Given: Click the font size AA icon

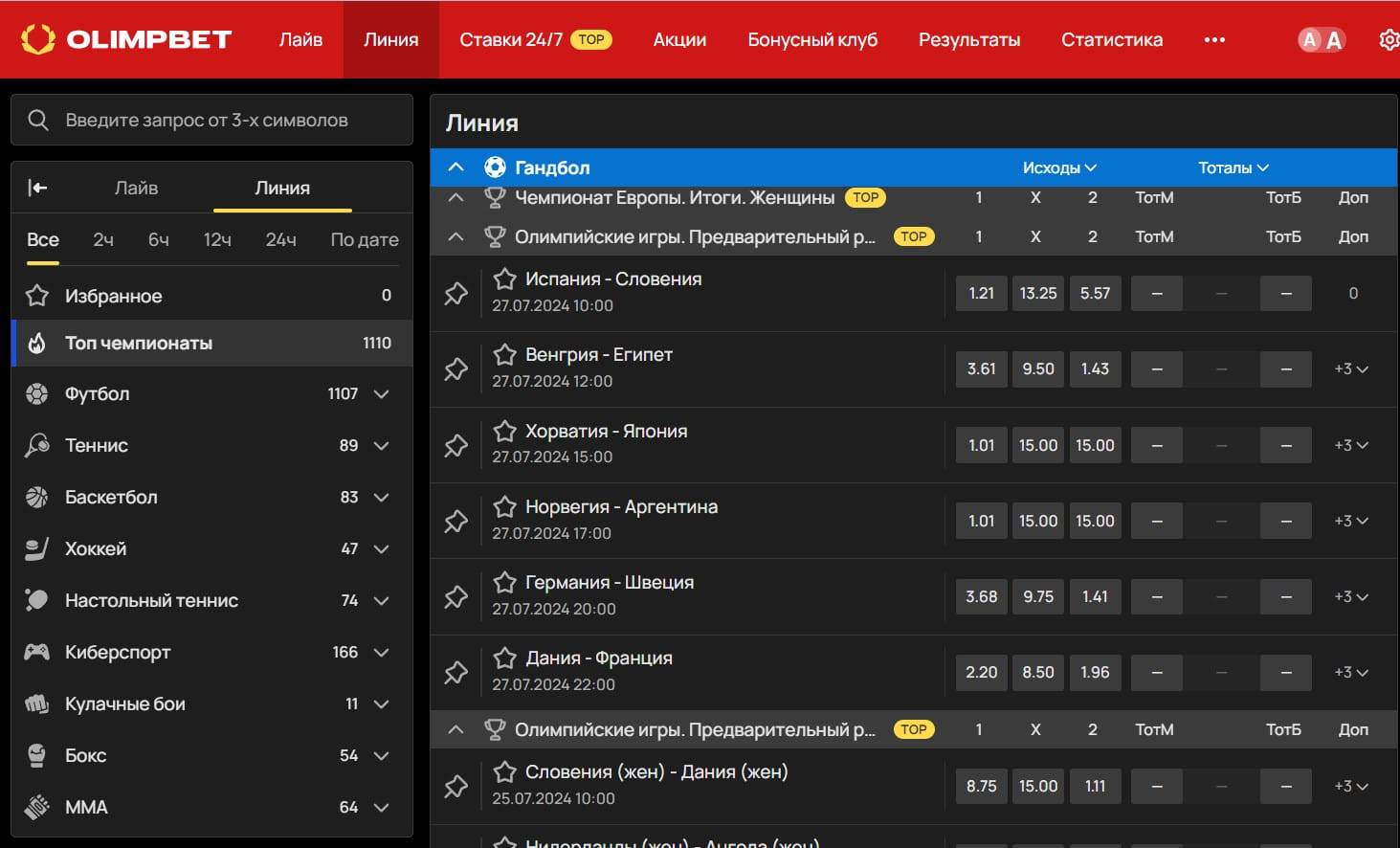Looking at the screenshot, I should point(1321,39).
